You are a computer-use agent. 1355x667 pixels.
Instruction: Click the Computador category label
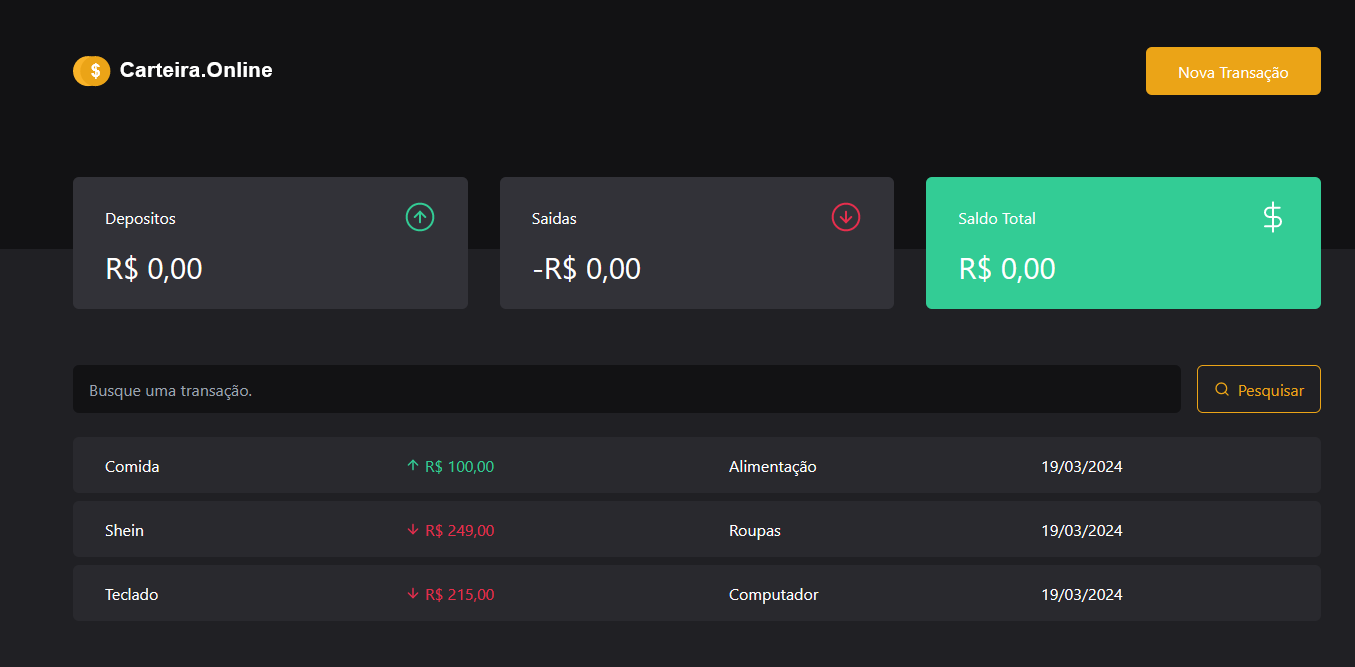pyautogui.click(x=773, y=595)
